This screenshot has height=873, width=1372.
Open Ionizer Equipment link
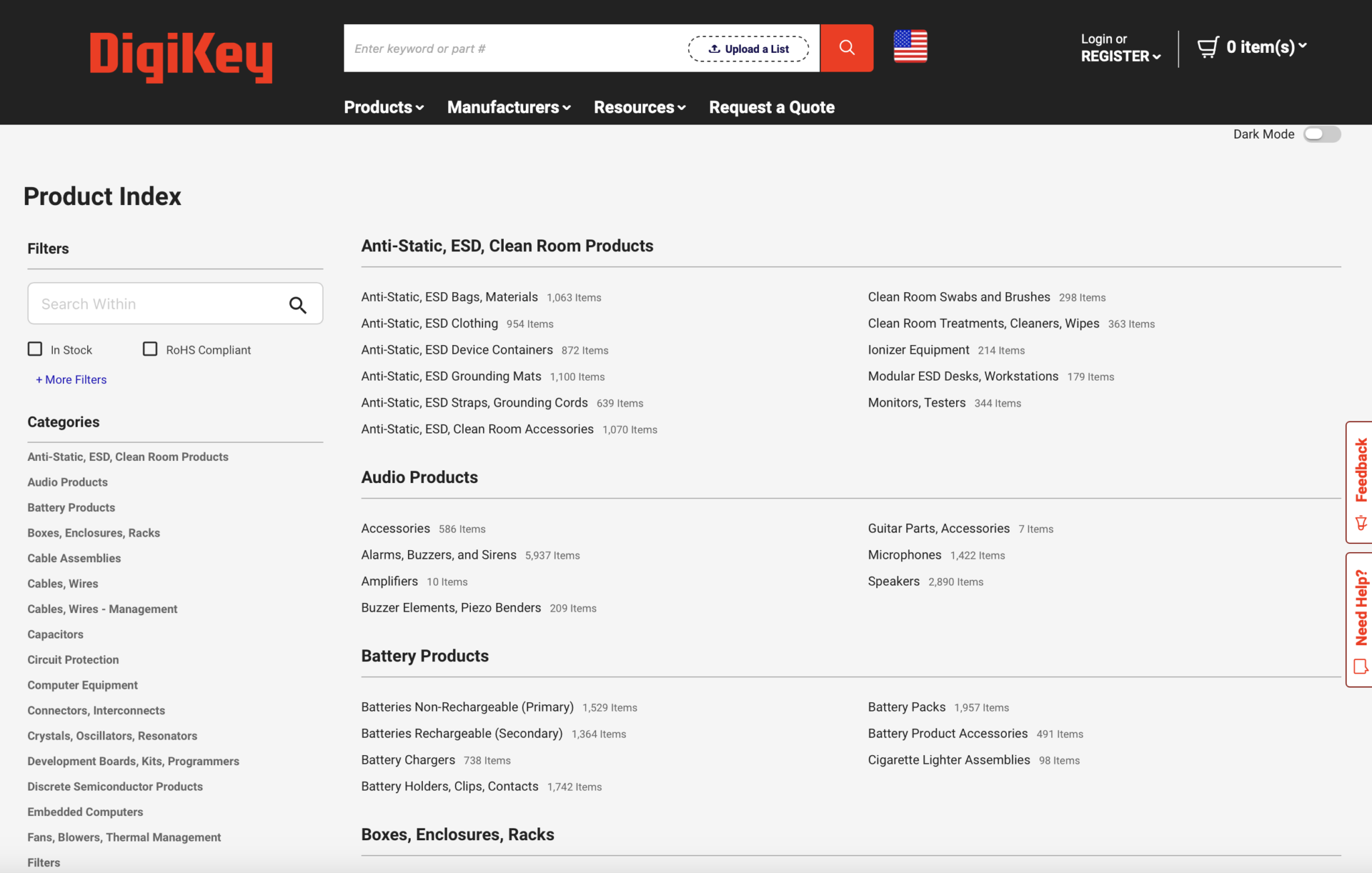tap(918, 350)
